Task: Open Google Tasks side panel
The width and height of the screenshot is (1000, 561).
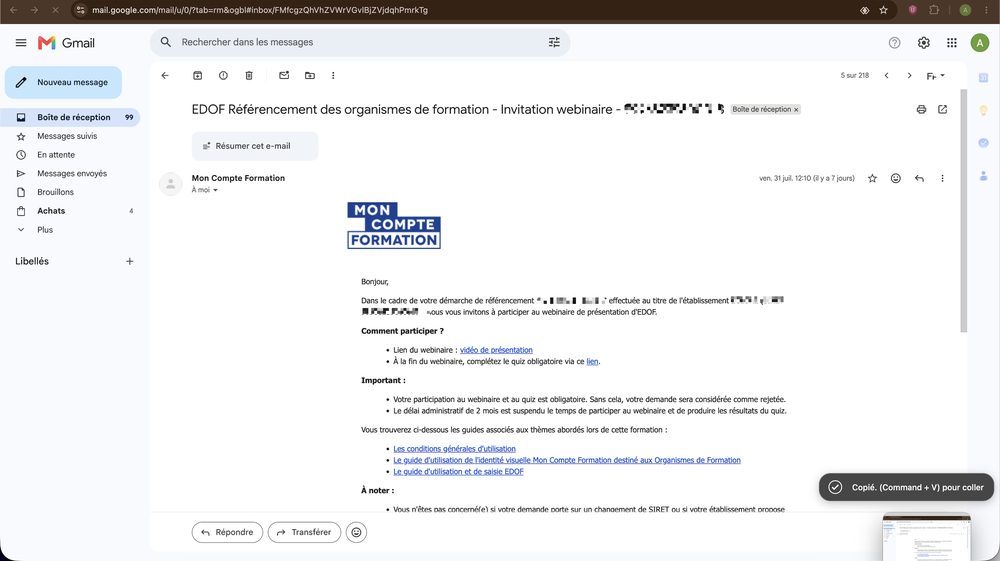Action: coord(983,143)
